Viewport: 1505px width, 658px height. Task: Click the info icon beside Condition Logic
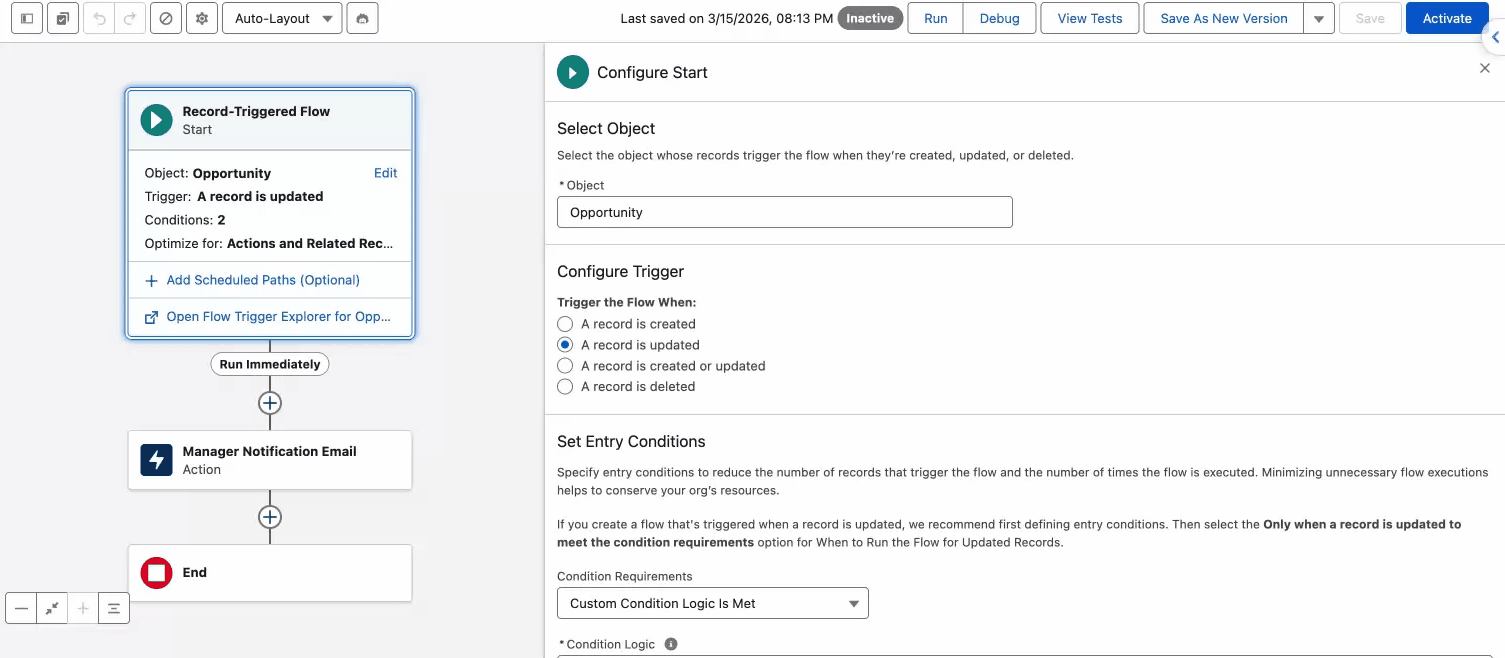point(671,644)
